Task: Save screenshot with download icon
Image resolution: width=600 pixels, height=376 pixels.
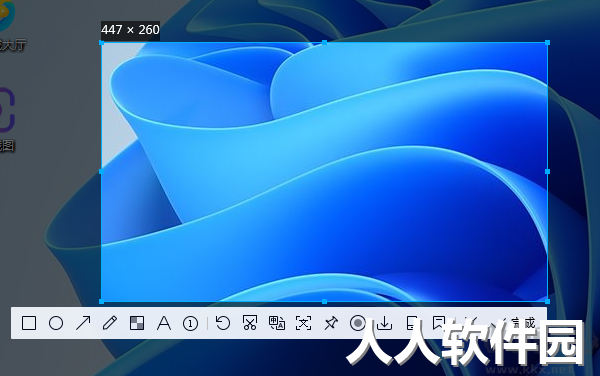Action: tap(384, 323)
